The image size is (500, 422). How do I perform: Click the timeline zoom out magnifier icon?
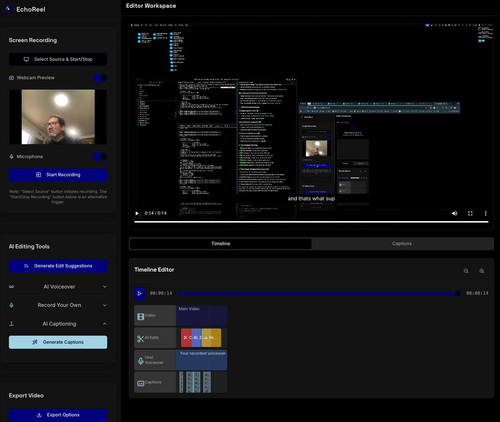(466, 271)
